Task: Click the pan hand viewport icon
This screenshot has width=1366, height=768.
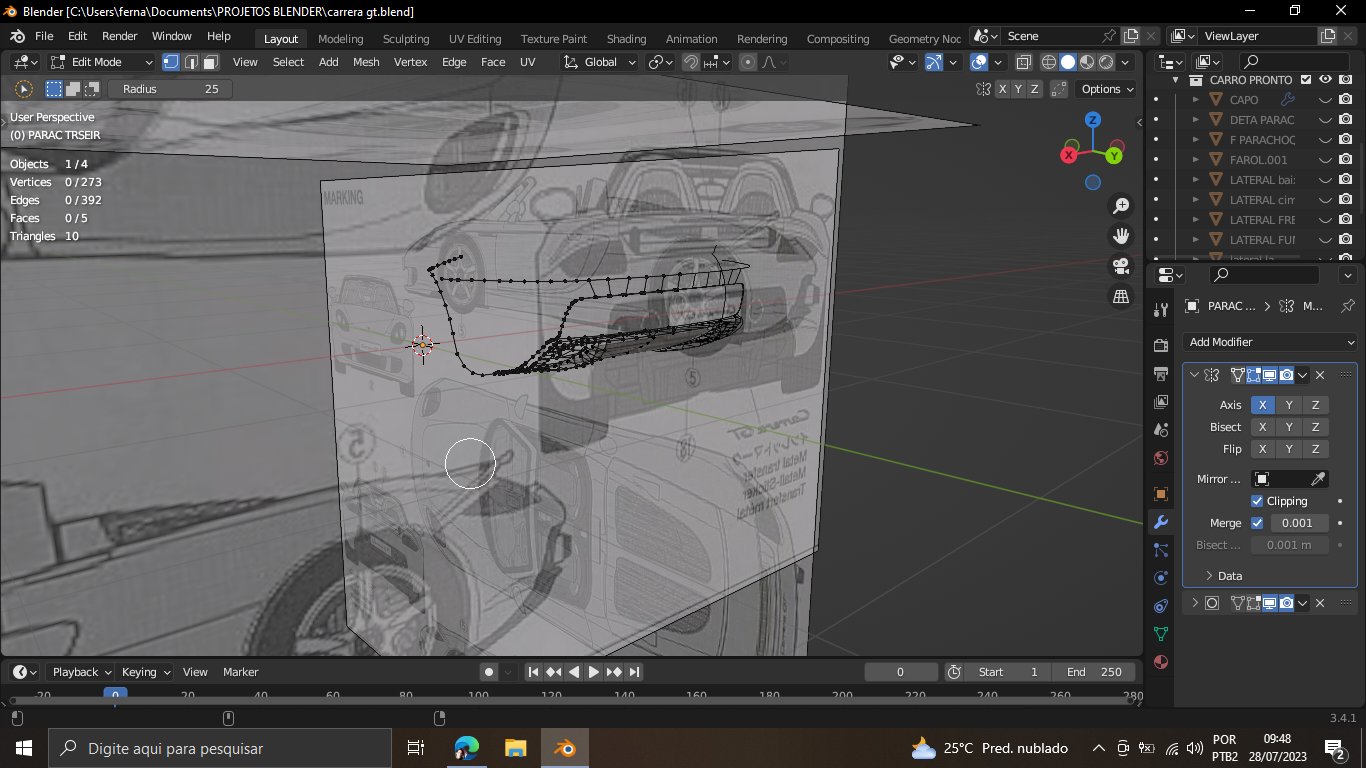Action: click(1121, 236)
